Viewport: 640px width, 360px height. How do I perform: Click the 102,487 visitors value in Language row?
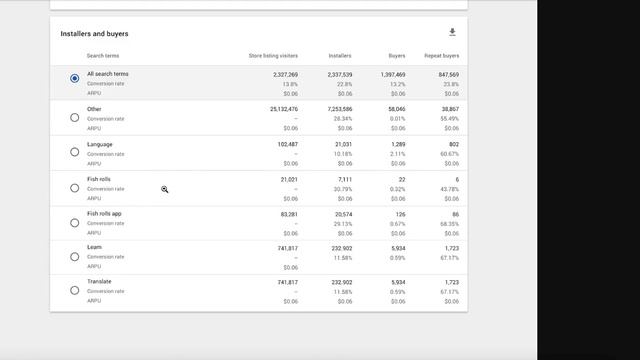pos(287,144)
